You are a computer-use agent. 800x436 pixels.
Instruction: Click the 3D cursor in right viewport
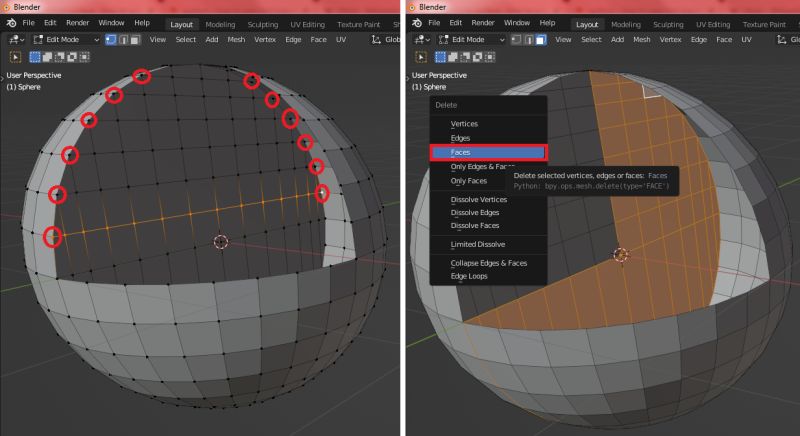pos(620,255)
